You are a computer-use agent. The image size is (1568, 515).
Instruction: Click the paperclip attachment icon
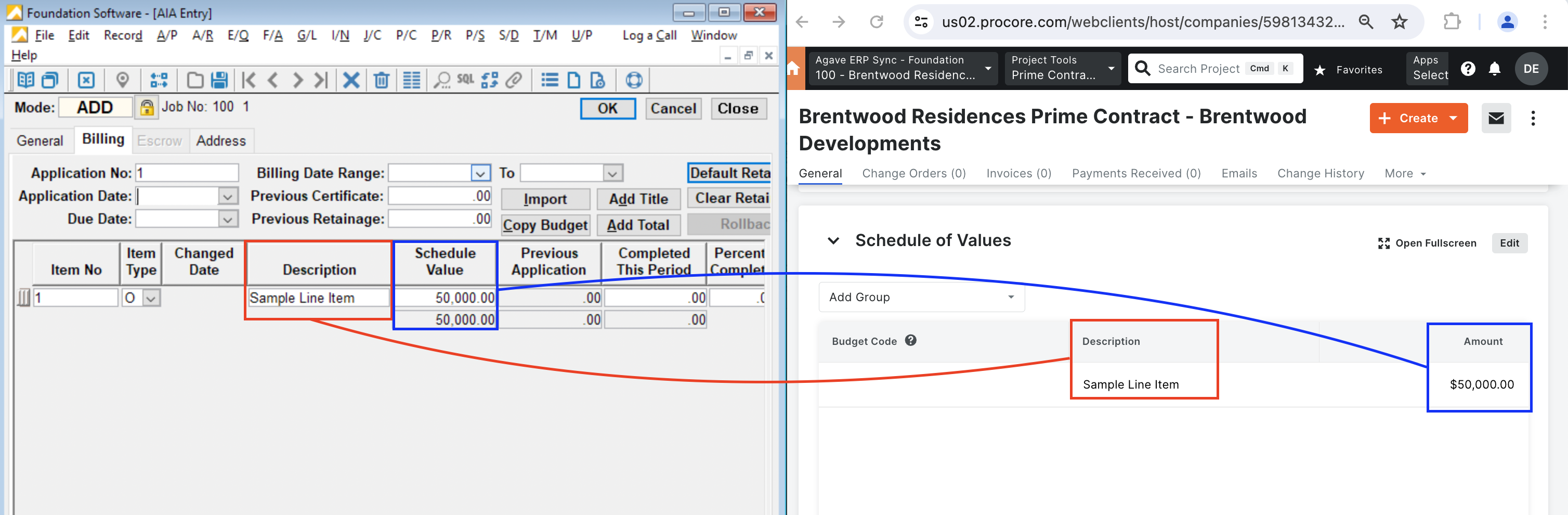click(514, 80)
